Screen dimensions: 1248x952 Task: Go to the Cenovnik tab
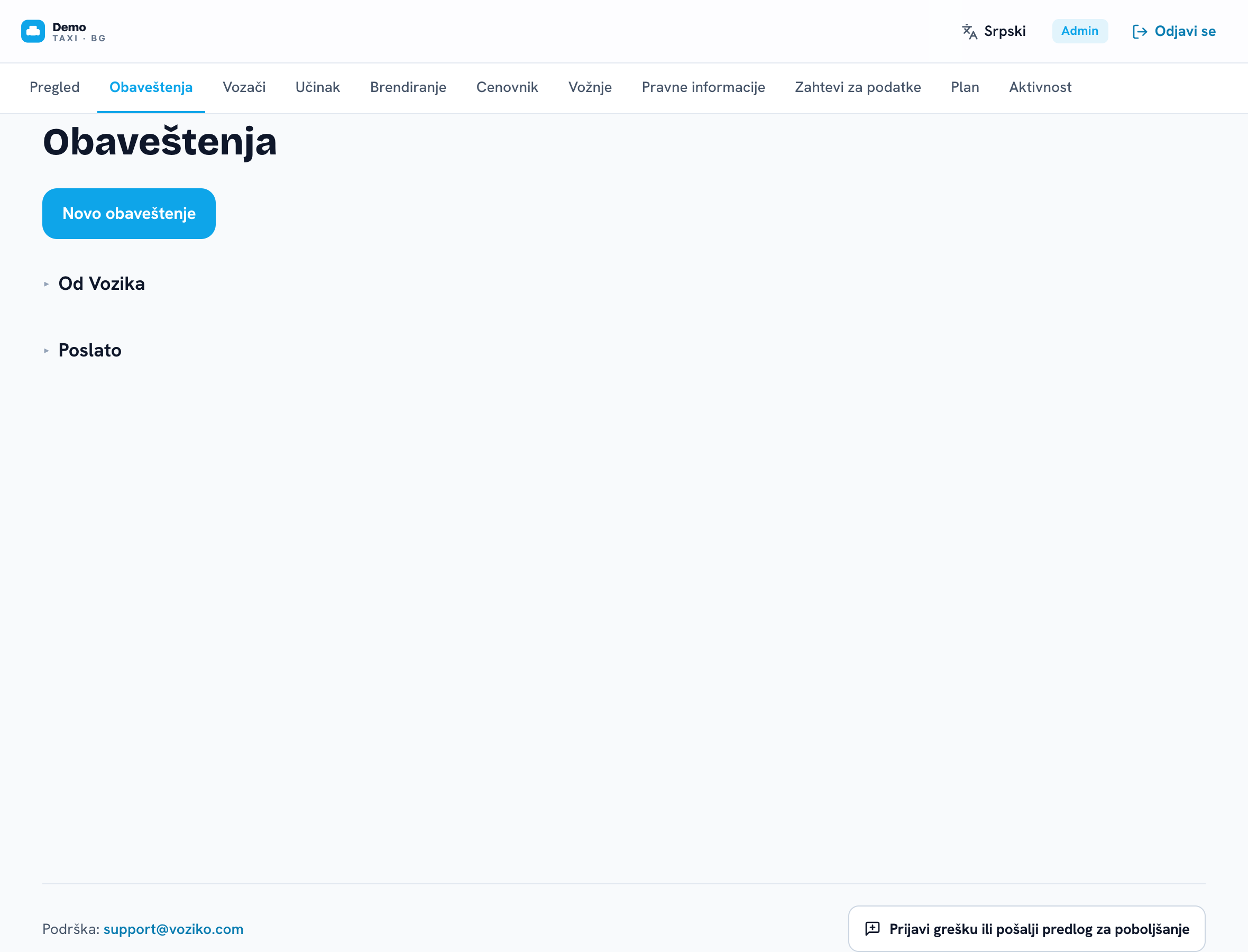tap(507, 87)
